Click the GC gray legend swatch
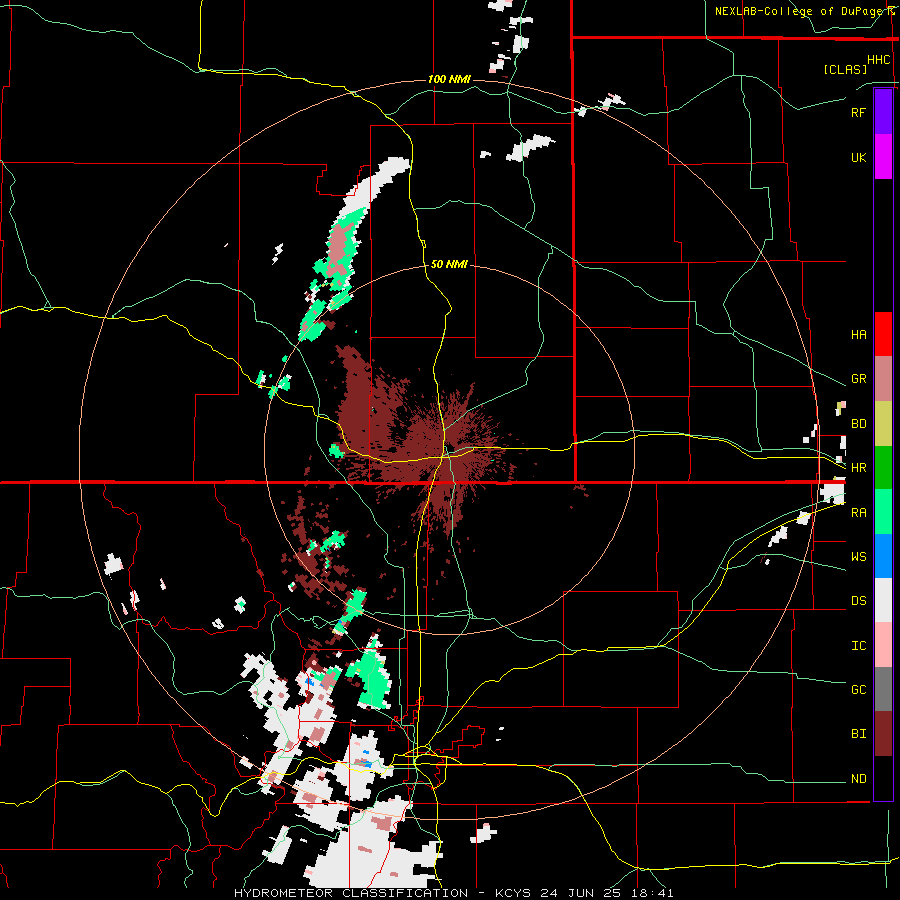900x900 pixels. 883,689
